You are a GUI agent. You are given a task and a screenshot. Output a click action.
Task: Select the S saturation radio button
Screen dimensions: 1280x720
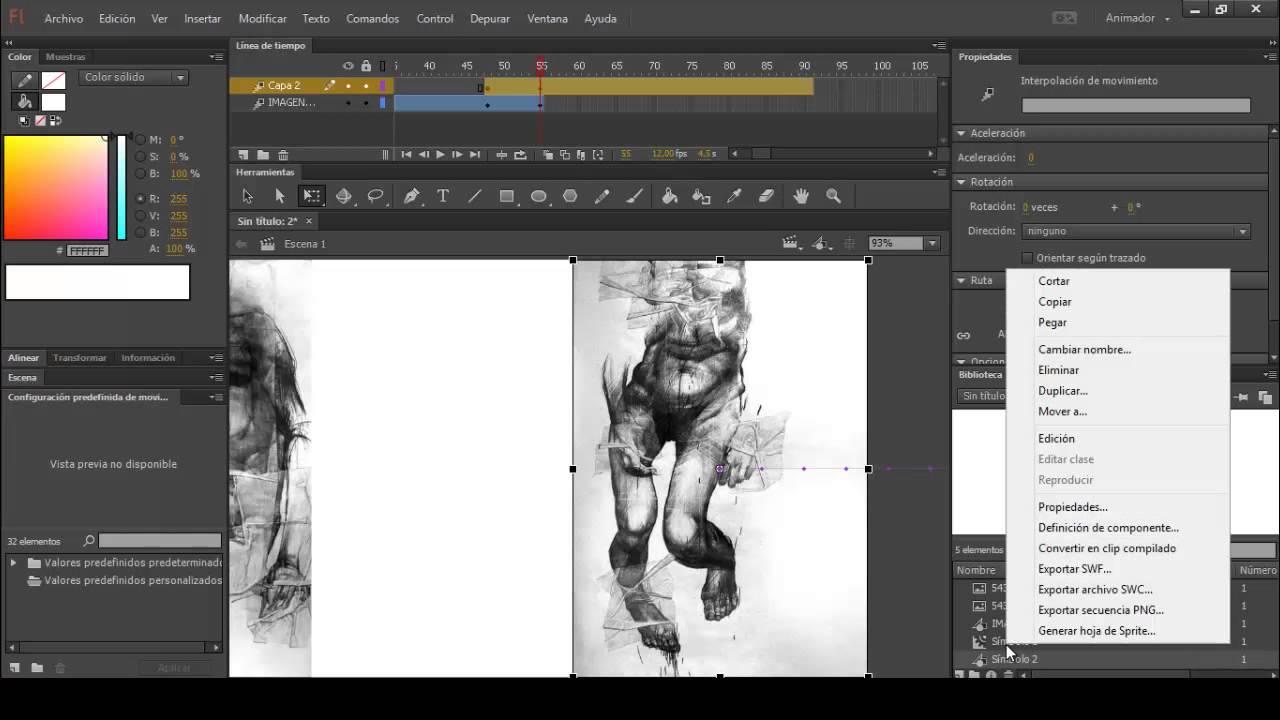coord(140,157)
